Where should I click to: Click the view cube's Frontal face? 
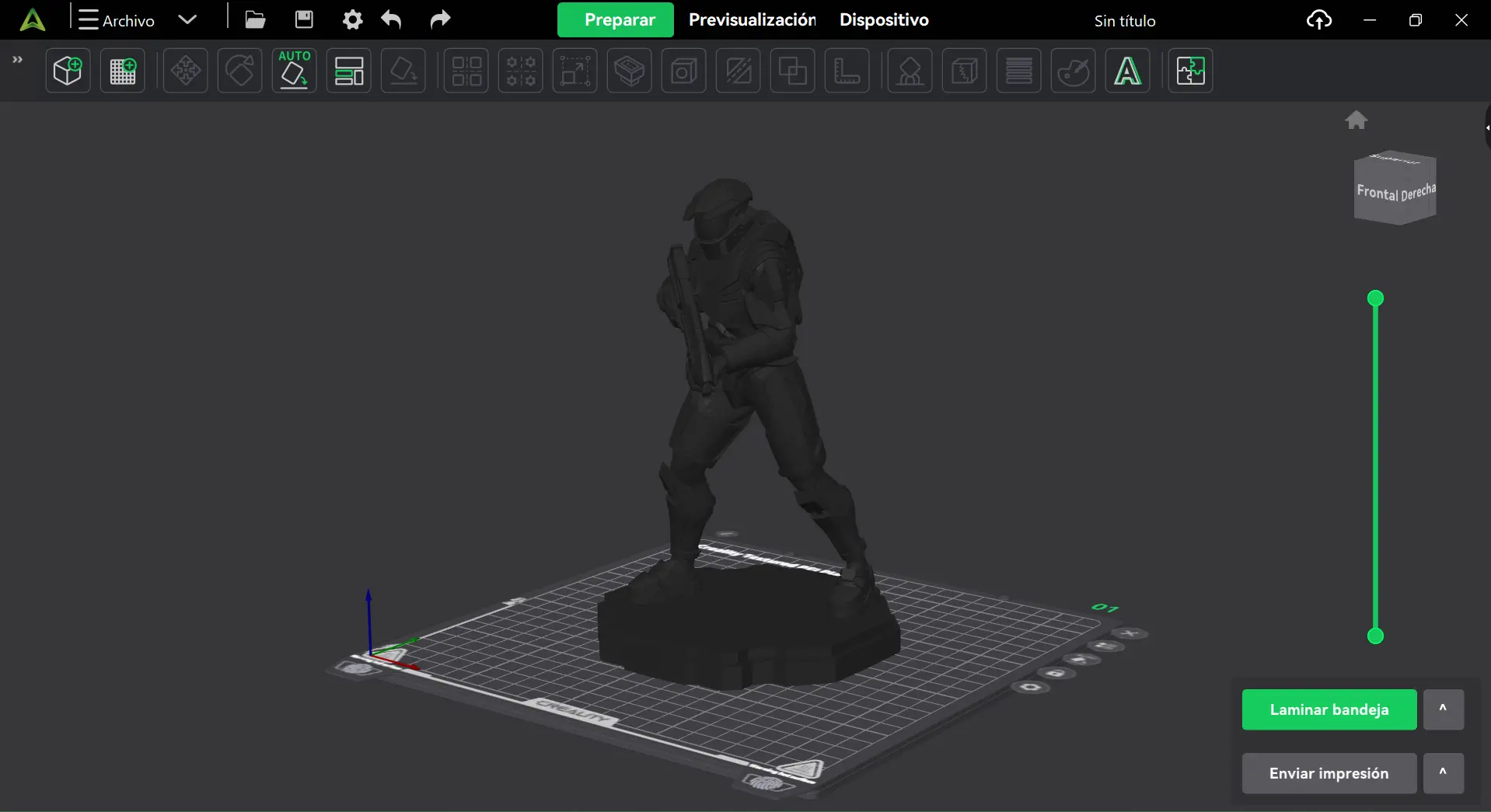tap(1377, 194)
